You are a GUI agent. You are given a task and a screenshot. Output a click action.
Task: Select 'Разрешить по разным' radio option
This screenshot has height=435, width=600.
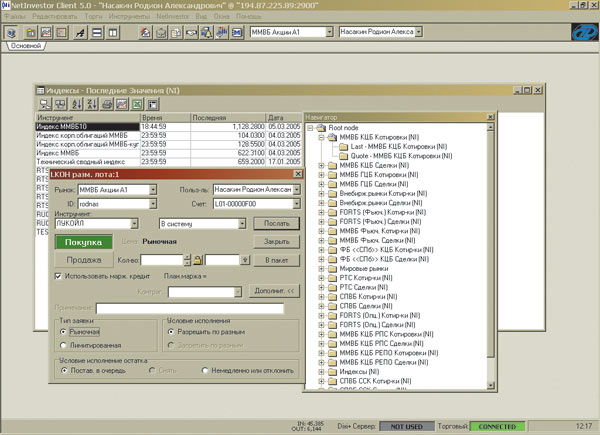point(171,332)
